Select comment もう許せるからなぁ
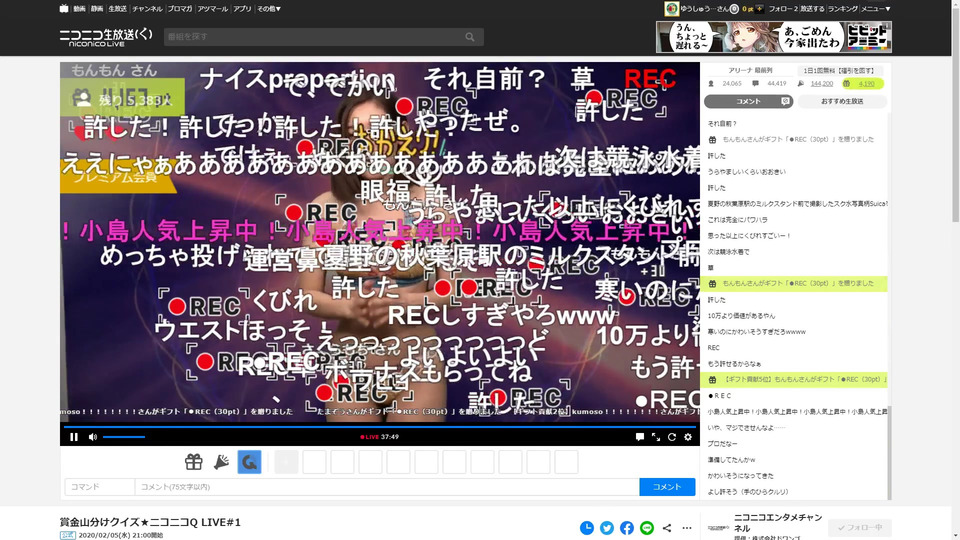This screenshot has width=960, height=540. [x=734, y=364]
